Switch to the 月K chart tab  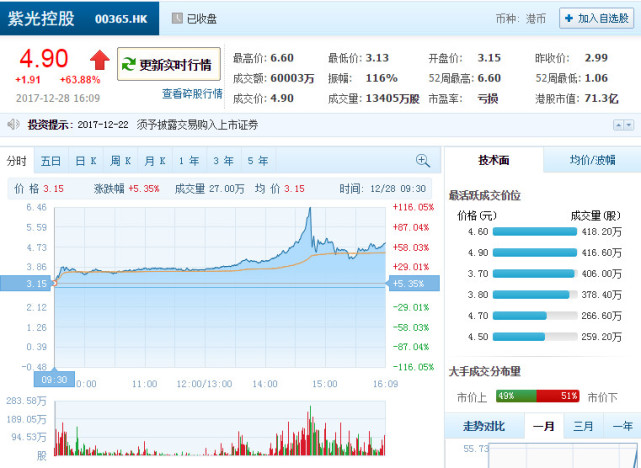pos(155,161)
